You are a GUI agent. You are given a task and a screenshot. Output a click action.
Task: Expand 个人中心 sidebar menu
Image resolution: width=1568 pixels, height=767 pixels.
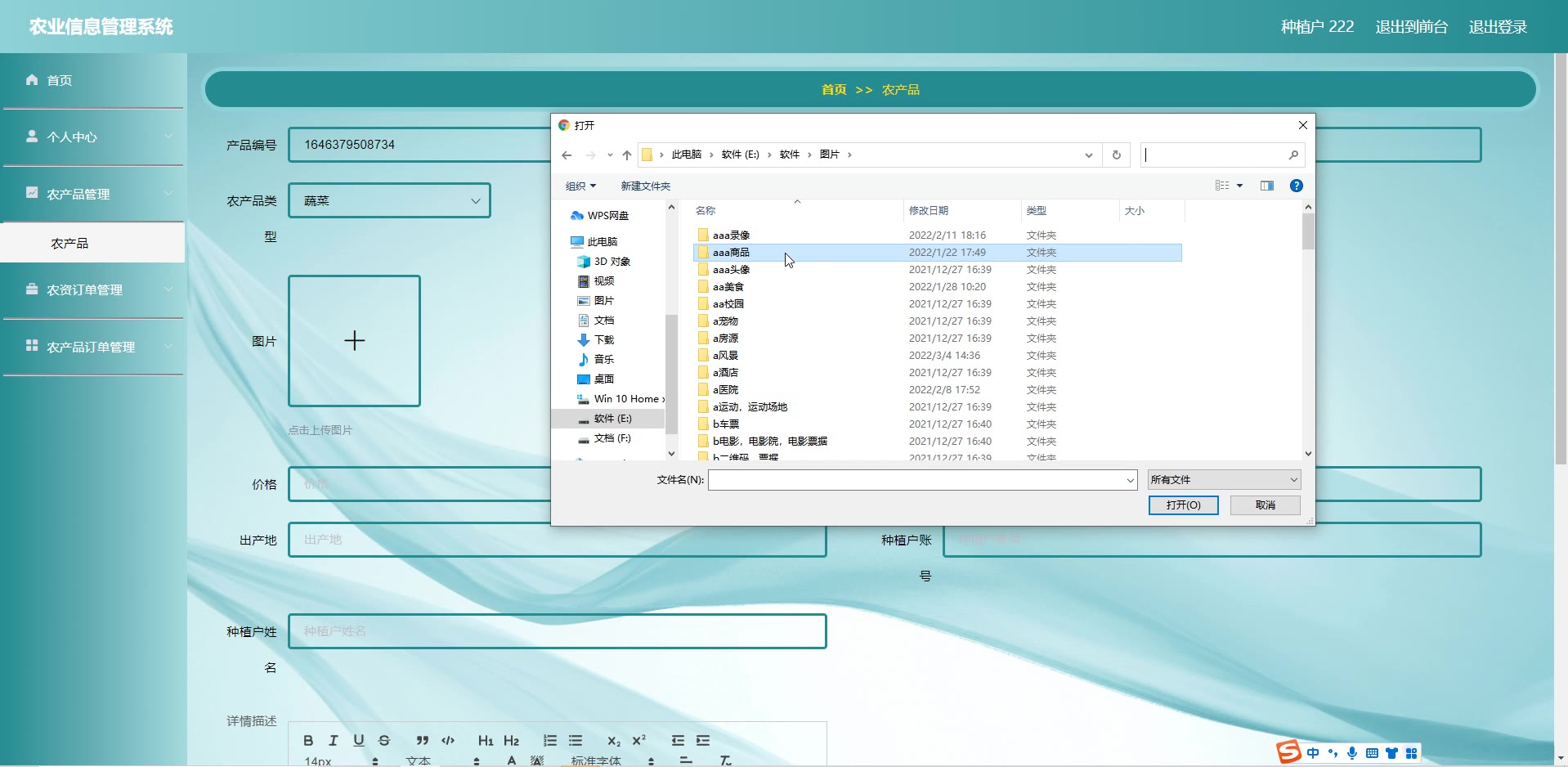point(93,137)
